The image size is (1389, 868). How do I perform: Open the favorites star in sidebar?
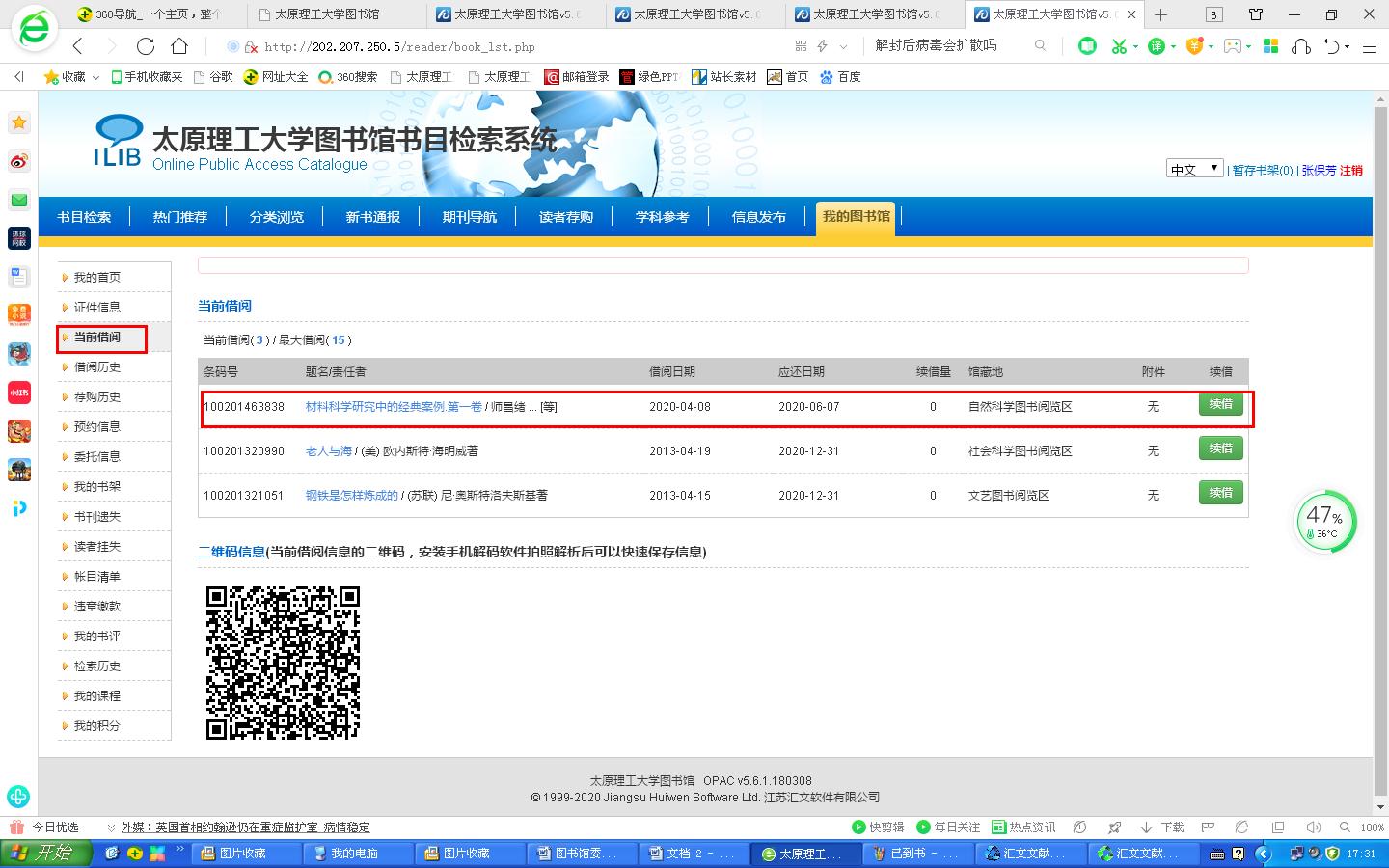[x=19, y=122]
